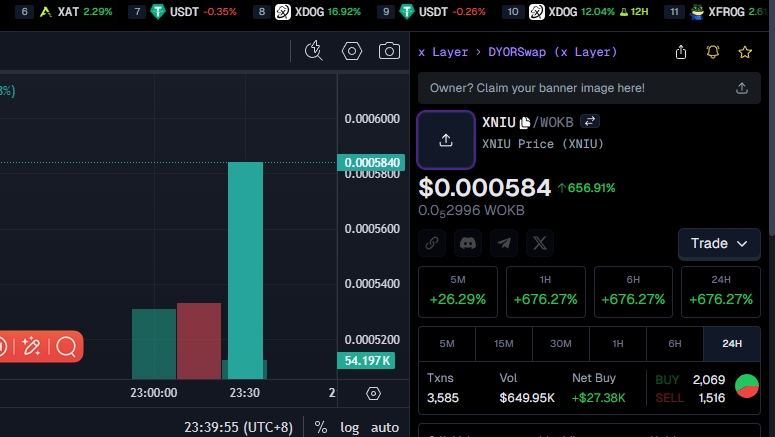This screenshot has height=437, width=775.
Task: Switch stats to 6H tab
Action: tap(675, 344)
